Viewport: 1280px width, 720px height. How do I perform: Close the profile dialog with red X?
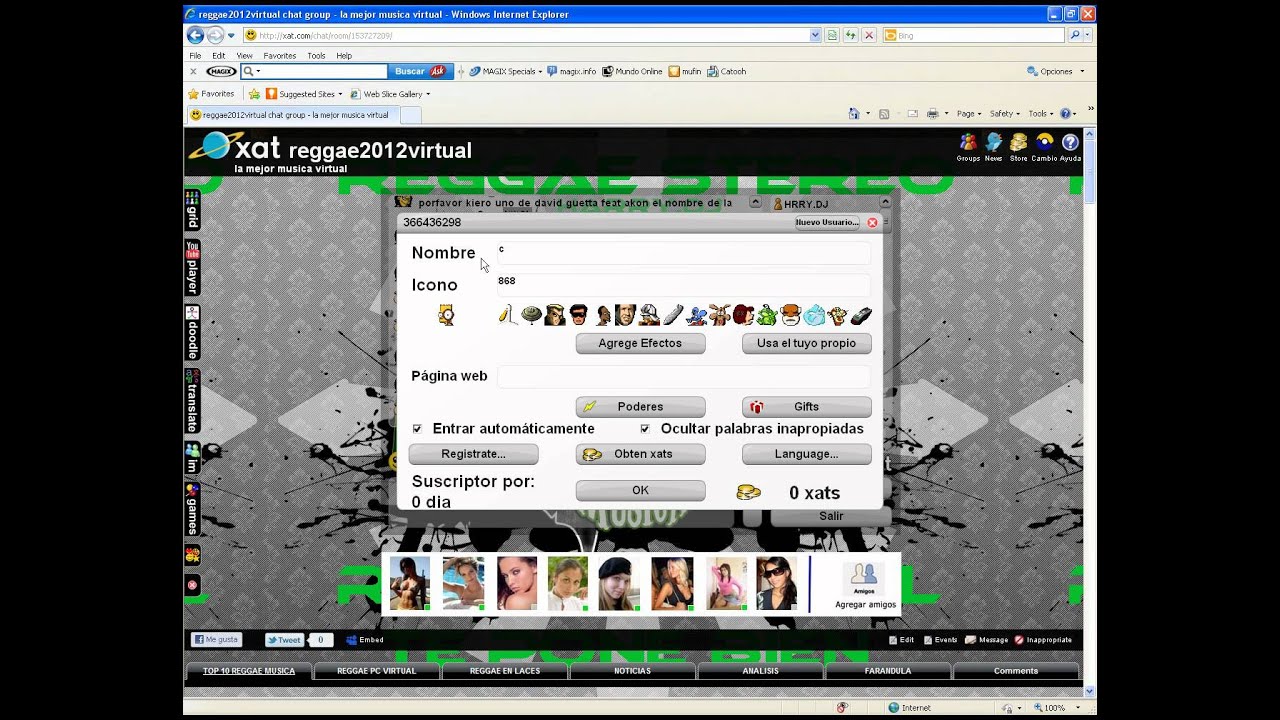coord(872,223)
